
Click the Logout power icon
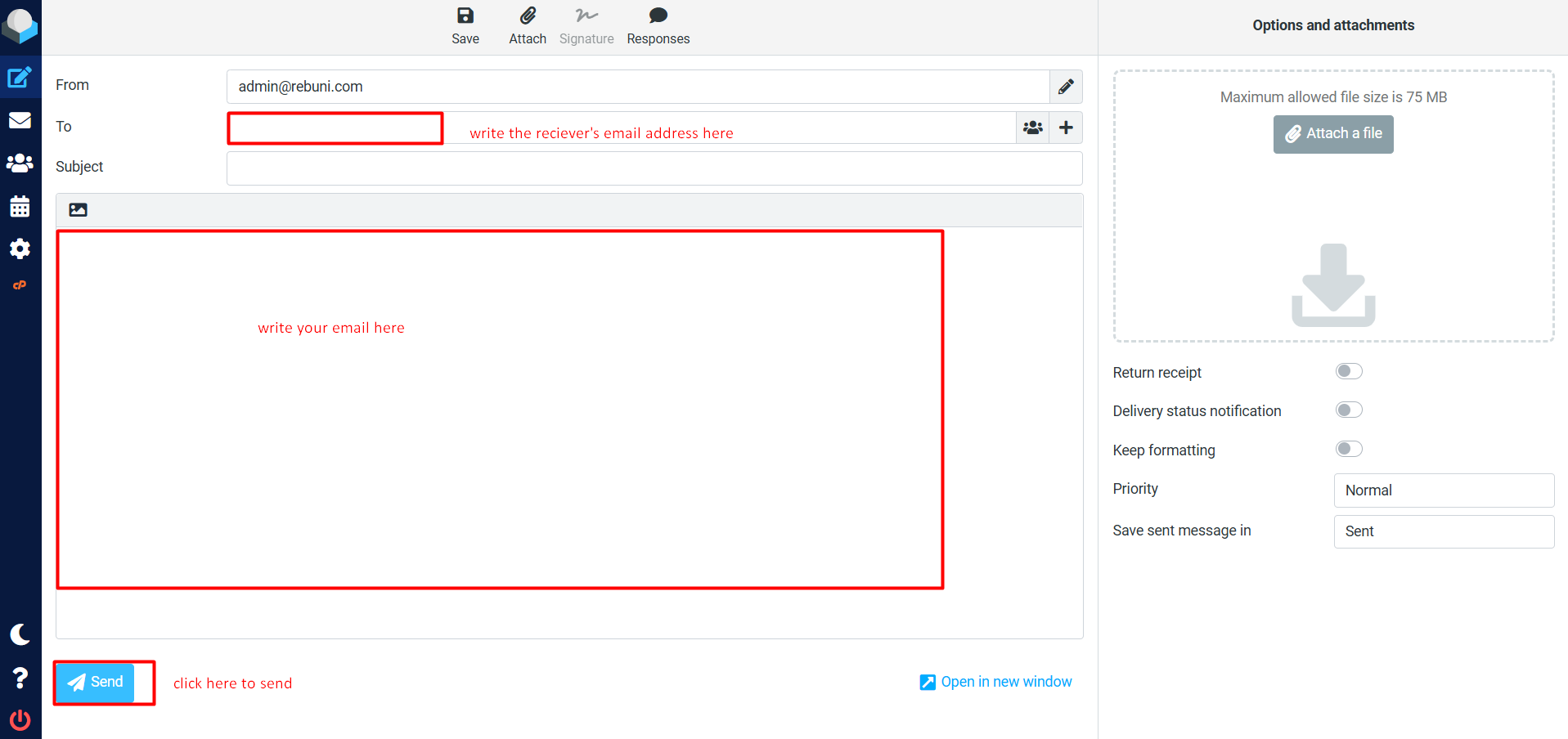point(20,720)
